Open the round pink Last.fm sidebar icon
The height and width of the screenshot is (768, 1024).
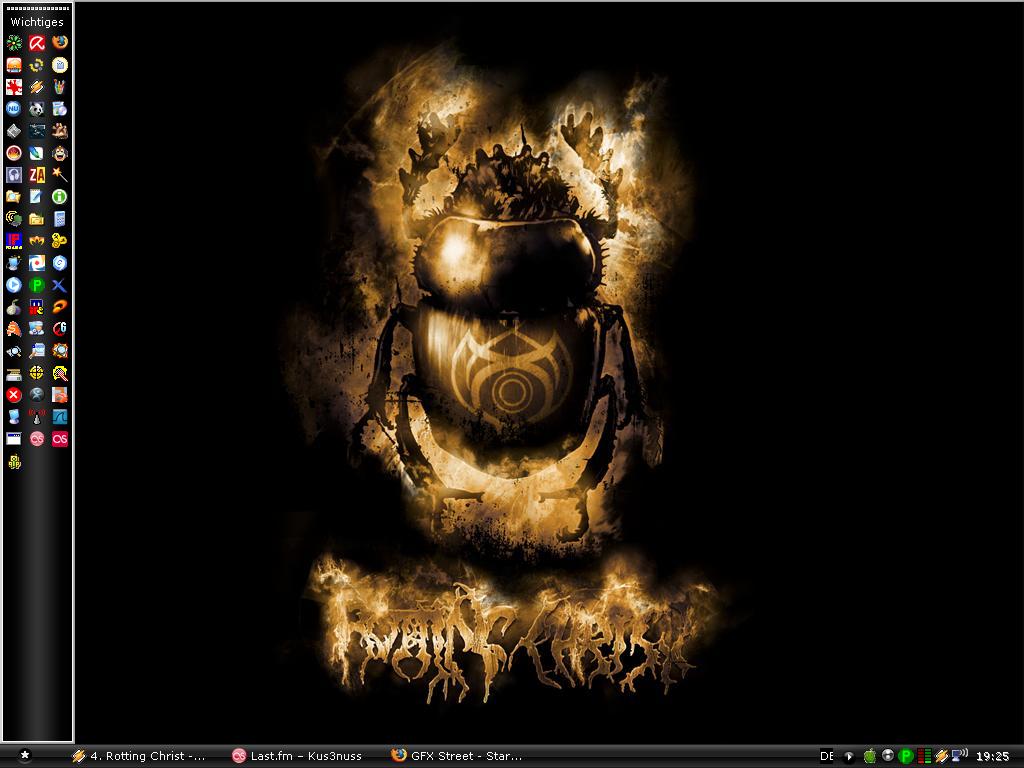[x=37, y=440]
